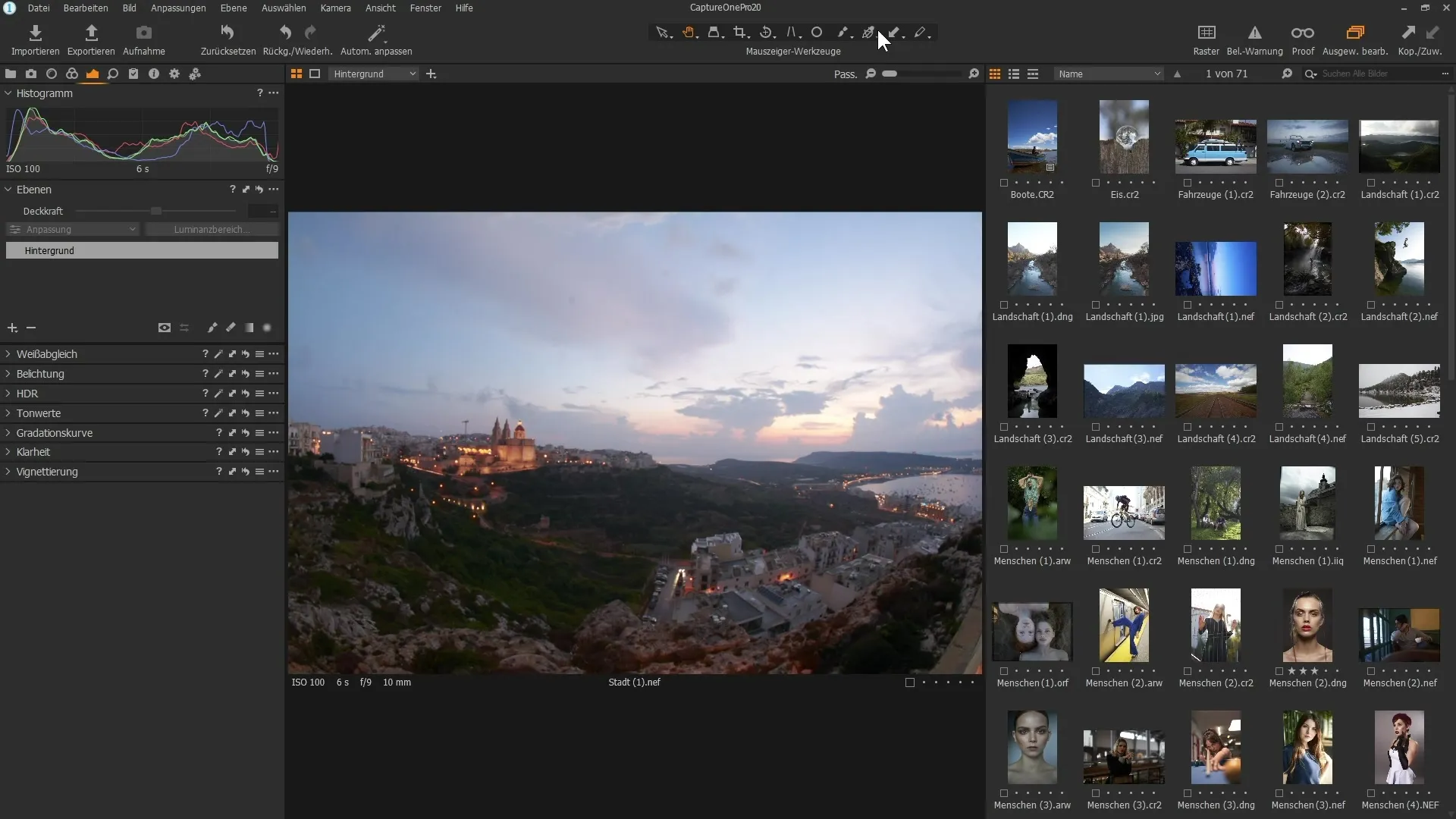Select the radial gradient mask tool
The height and width of the screenshot is (819, 1456).
click(x=267, y=328)
